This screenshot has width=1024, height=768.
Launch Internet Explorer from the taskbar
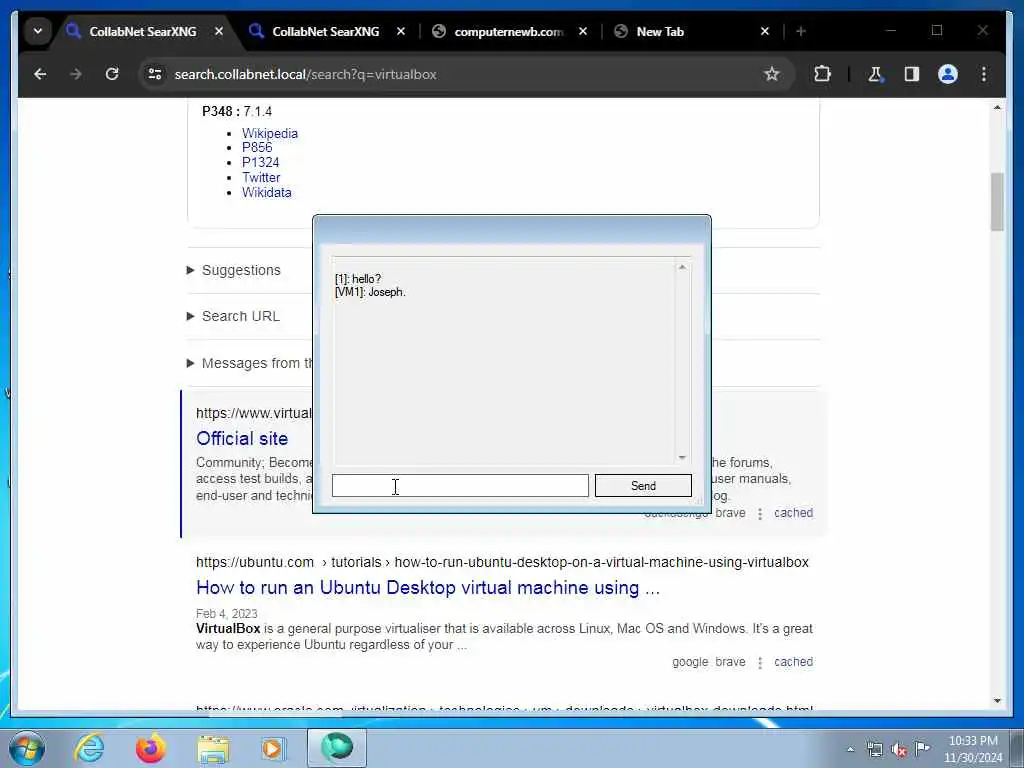click(88, 748)
